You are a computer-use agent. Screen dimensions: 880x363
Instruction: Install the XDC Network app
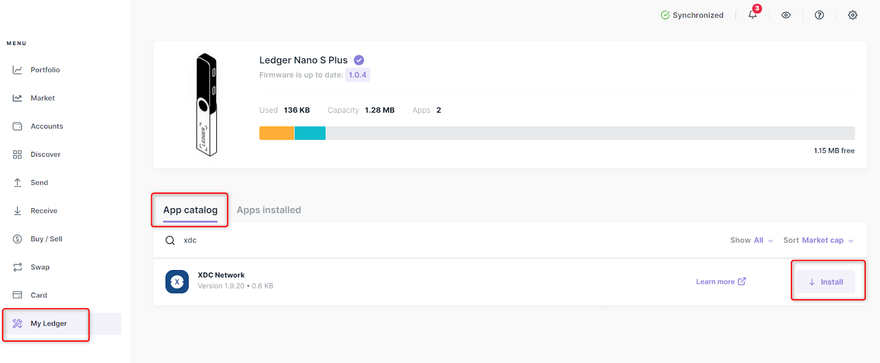(x=826, y=282)
